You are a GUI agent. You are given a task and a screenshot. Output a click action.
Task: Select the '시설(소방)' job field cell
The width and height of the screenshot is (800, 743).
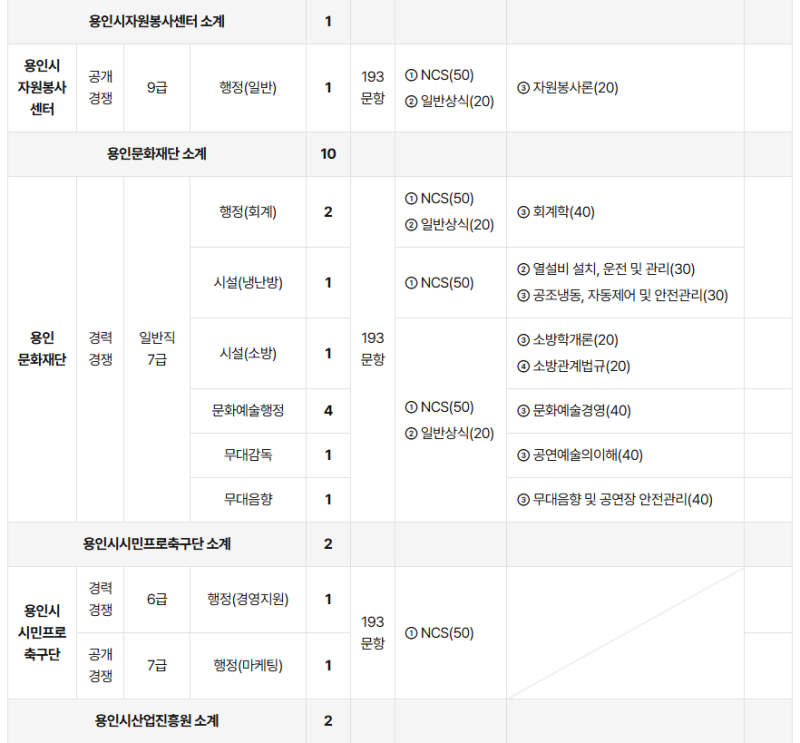pos(248,353)
